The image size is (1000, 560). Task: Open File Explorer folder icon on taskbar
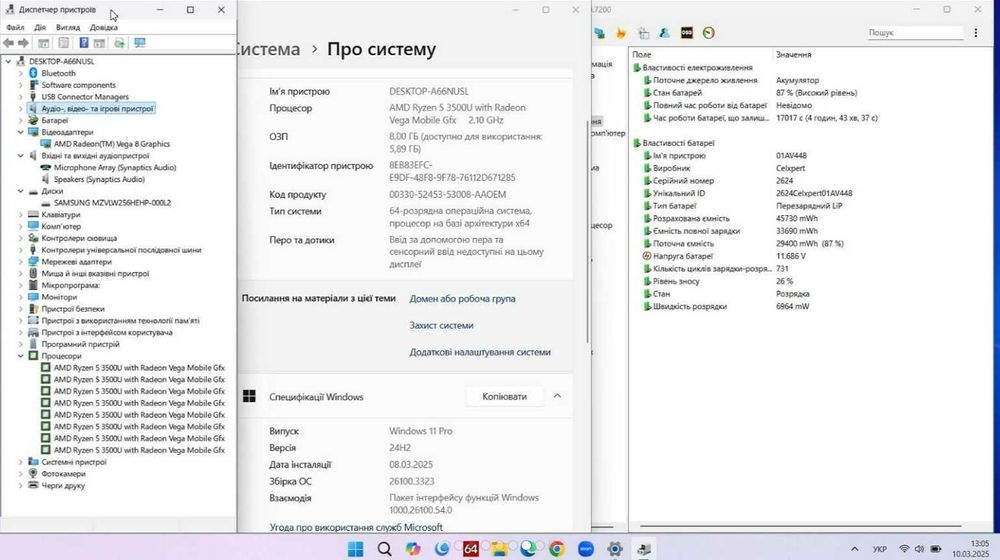point(499,549)
